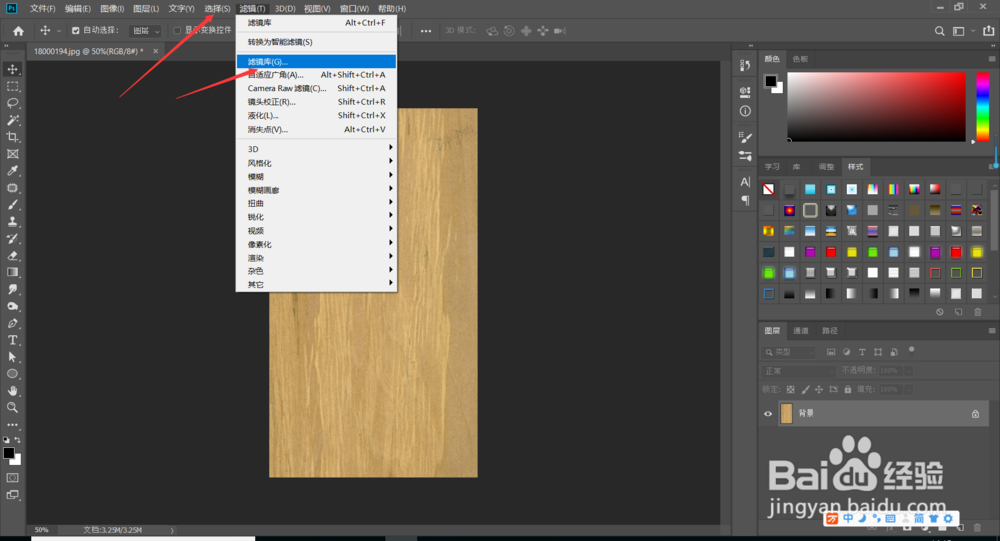
Task: Select the Magic Wand tool
Action: point(12,120)
